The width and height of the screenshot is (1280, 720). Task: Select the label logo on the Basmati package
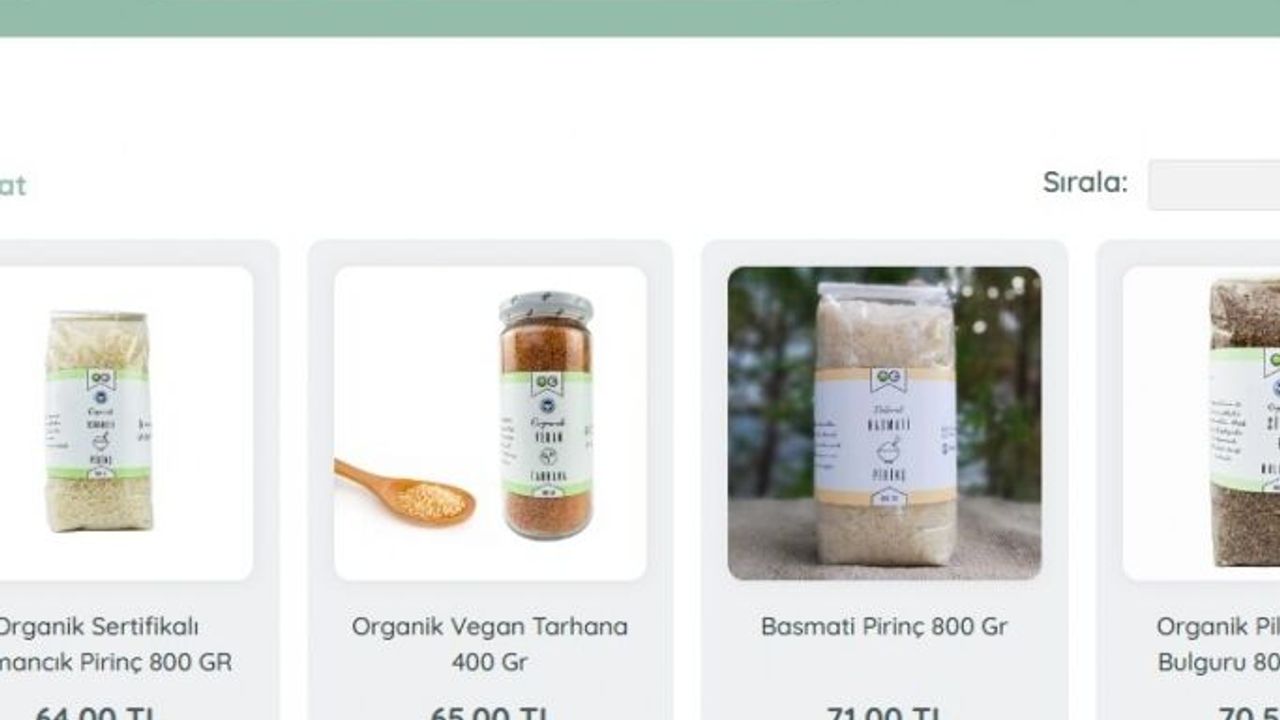[888, 379]
